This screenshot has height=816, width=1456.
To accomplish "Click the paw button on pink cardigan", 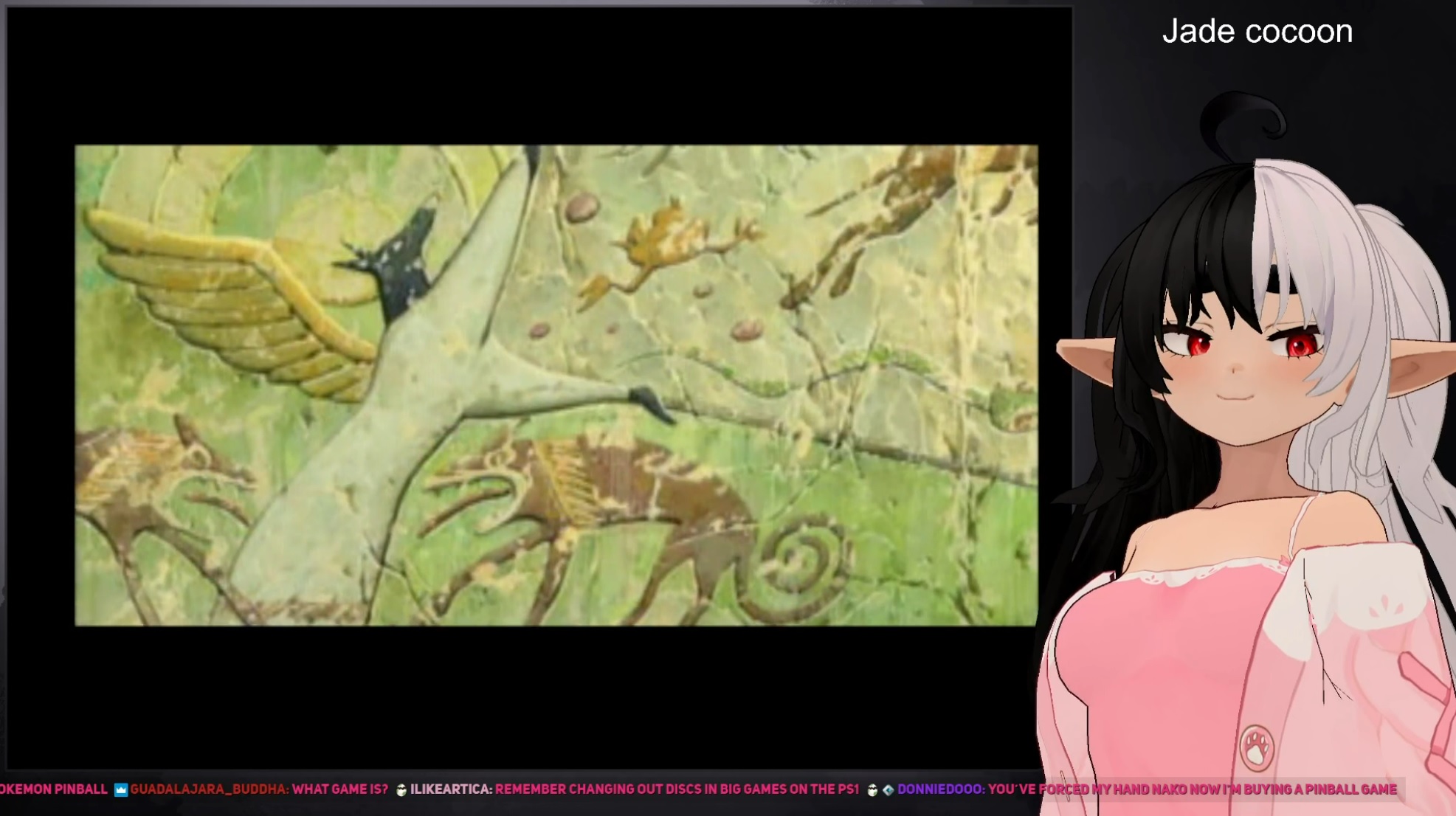I will (x=1257, y=747).
